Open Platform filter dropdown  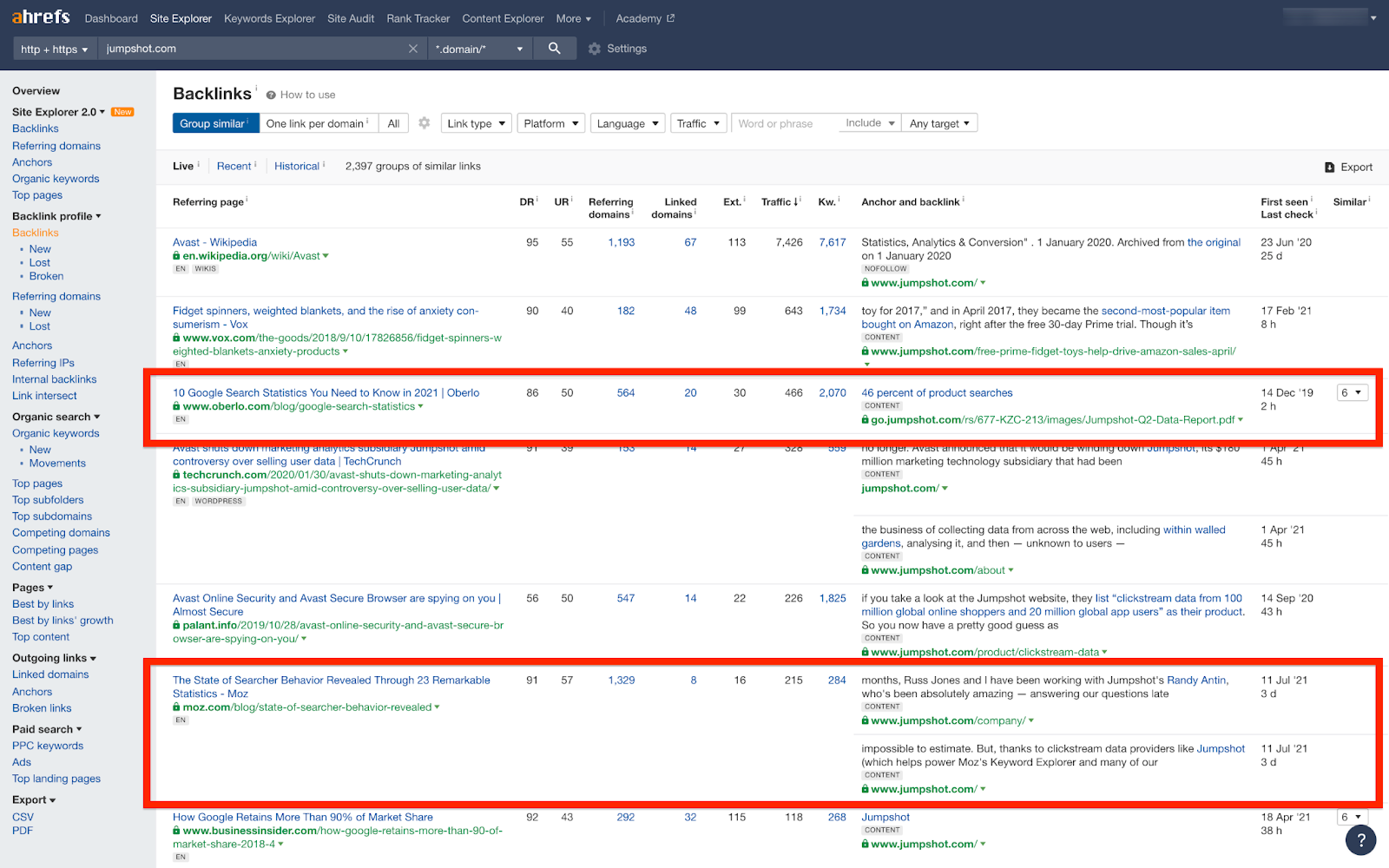coord(551,123)
